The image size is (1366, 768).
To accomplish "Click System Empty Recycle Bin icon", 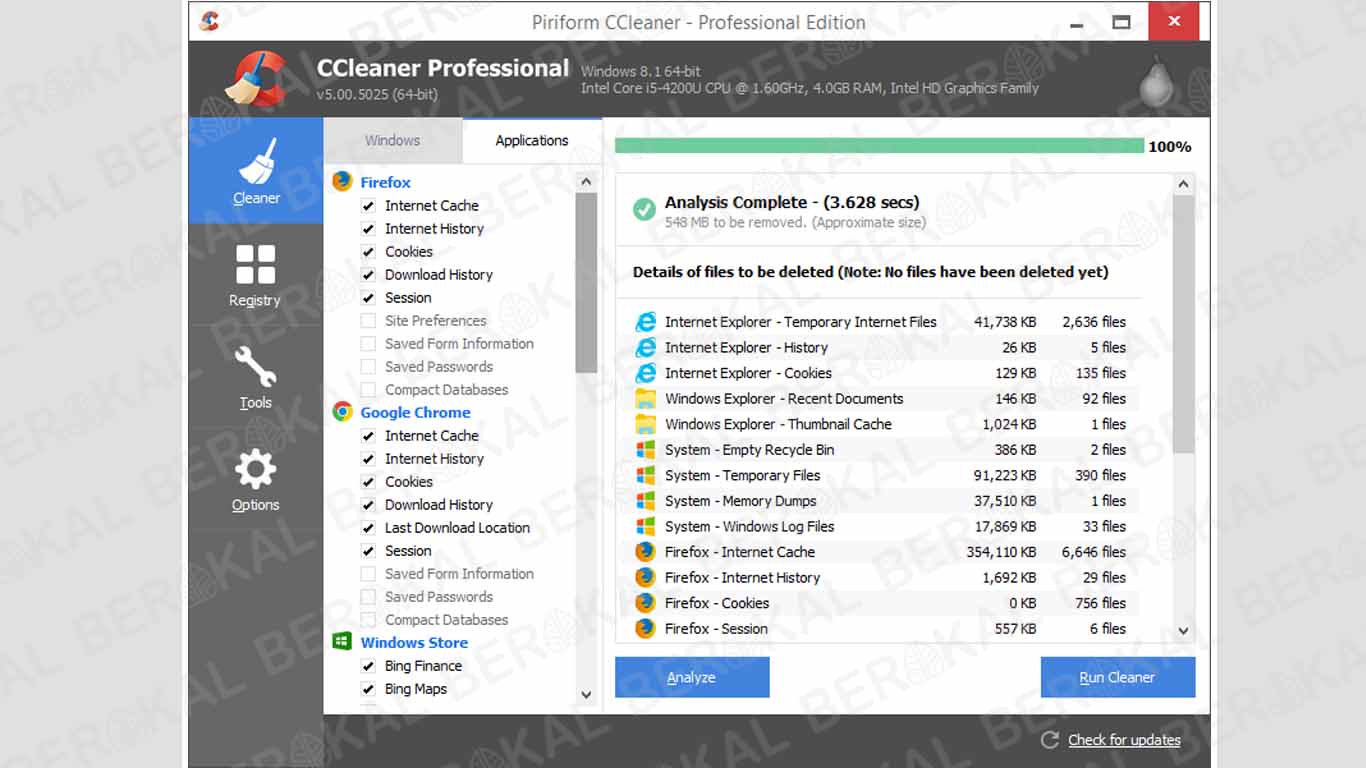I will (646, 450).
